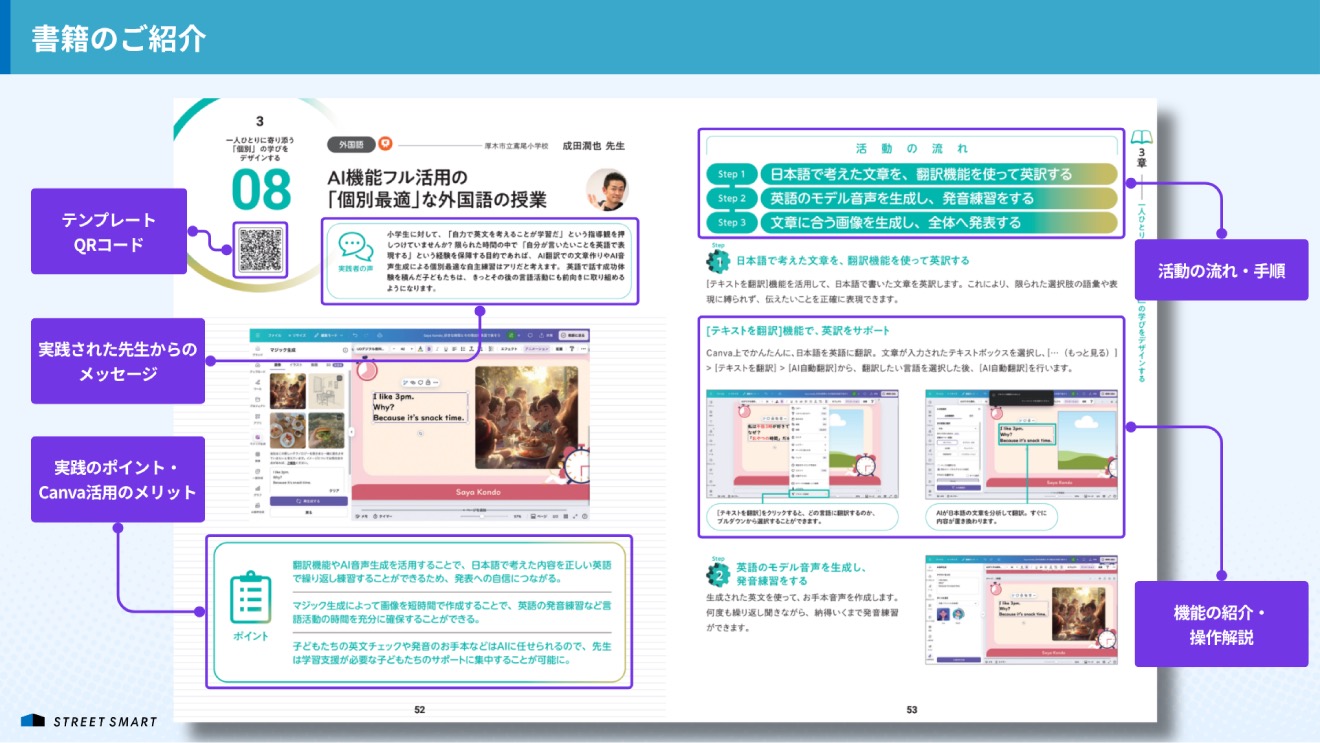The height and width of the screenshot is (743, 1320).
Task: Click the 活動の流れ header
Action: click(911, 148)
